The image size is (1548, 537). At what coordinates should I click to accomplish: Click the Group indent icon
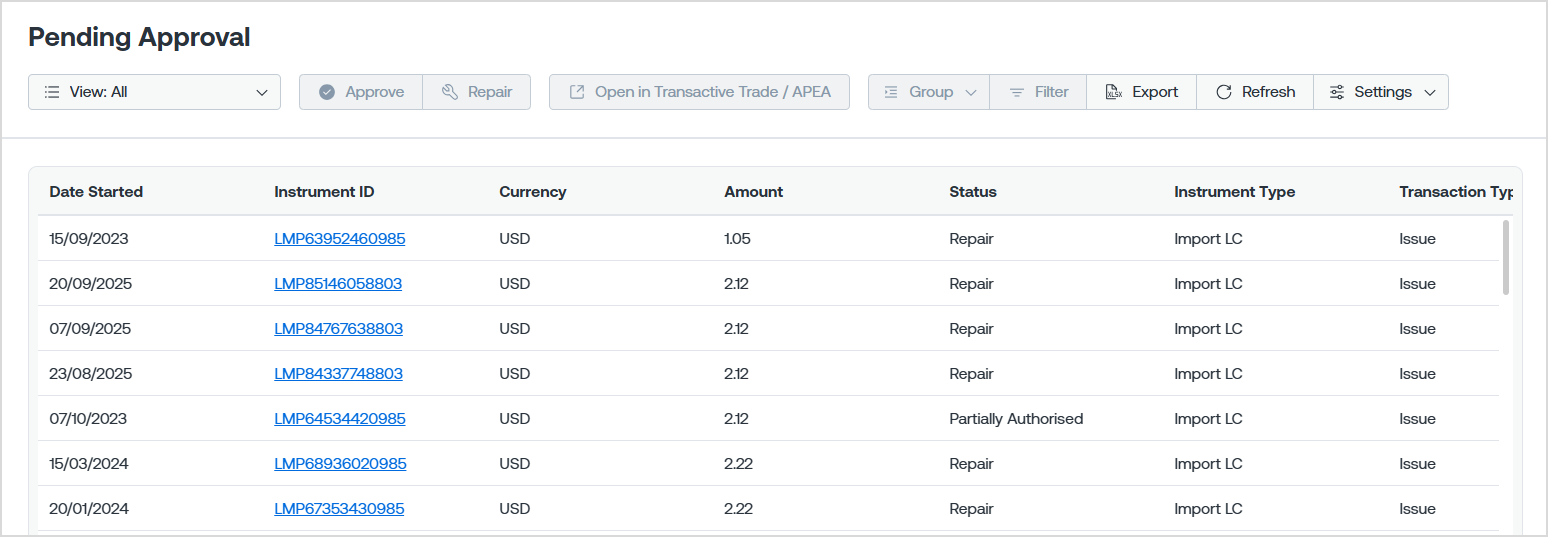click(x=891, y=92)
